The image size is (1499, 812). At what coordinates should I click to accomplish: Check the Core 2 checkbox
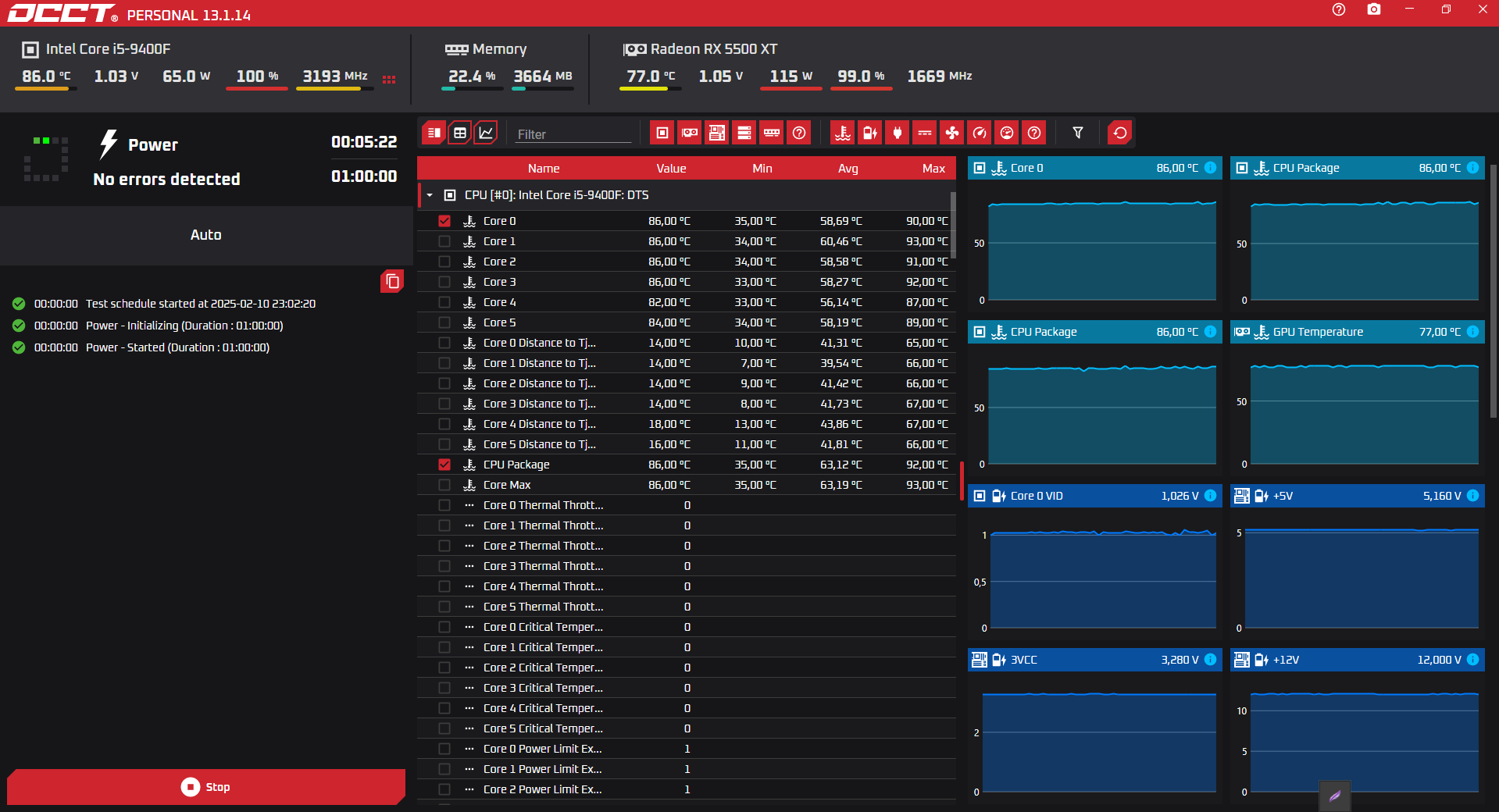[444, 262]
